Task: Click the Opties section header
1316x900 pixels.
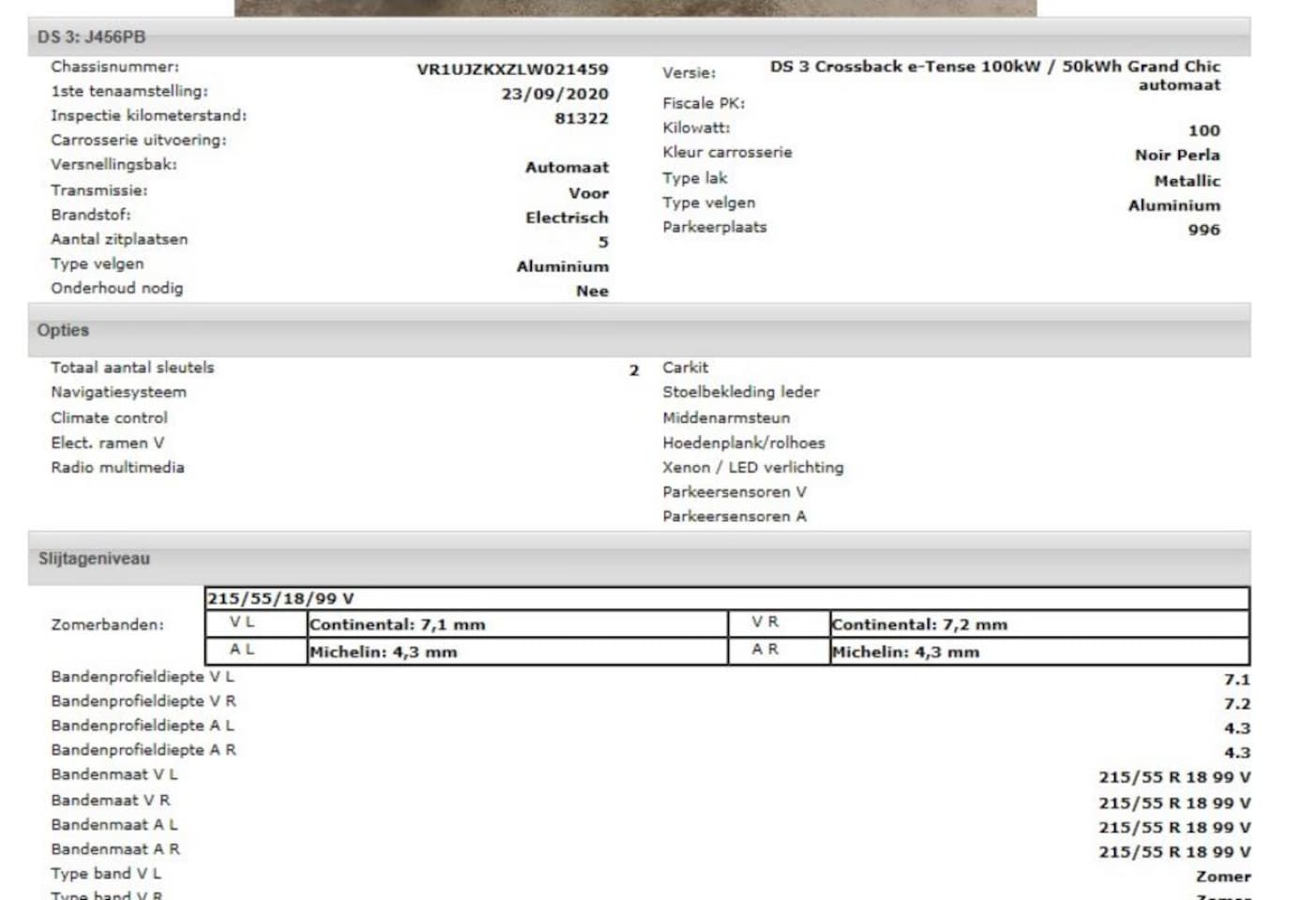Action: pos(639,330)
